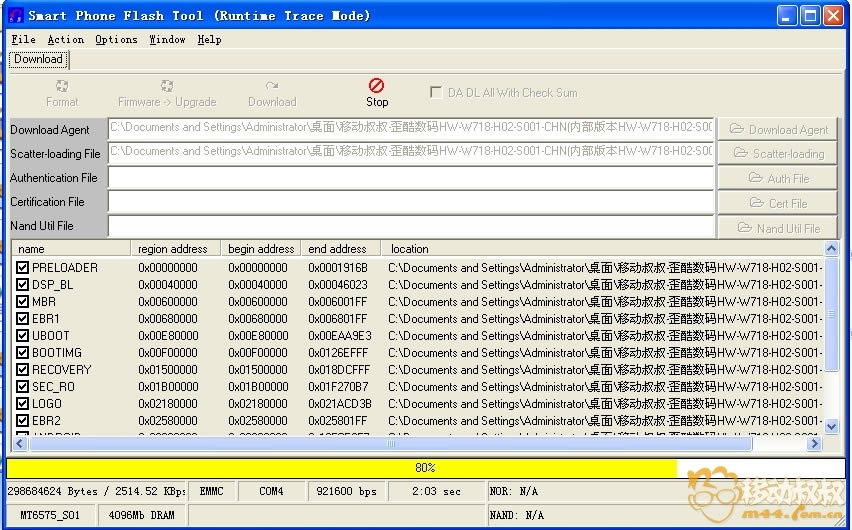Sort list by region address column
The width and height of the screenshot is (852, 530).
tap(174, 249)
